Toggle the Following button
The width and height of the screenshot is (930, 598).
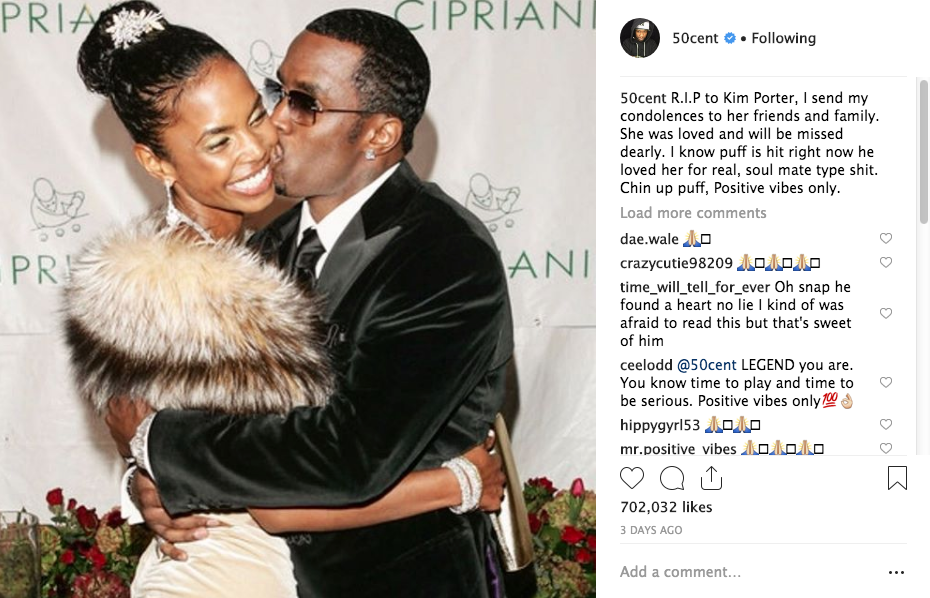tap(784, 38)
